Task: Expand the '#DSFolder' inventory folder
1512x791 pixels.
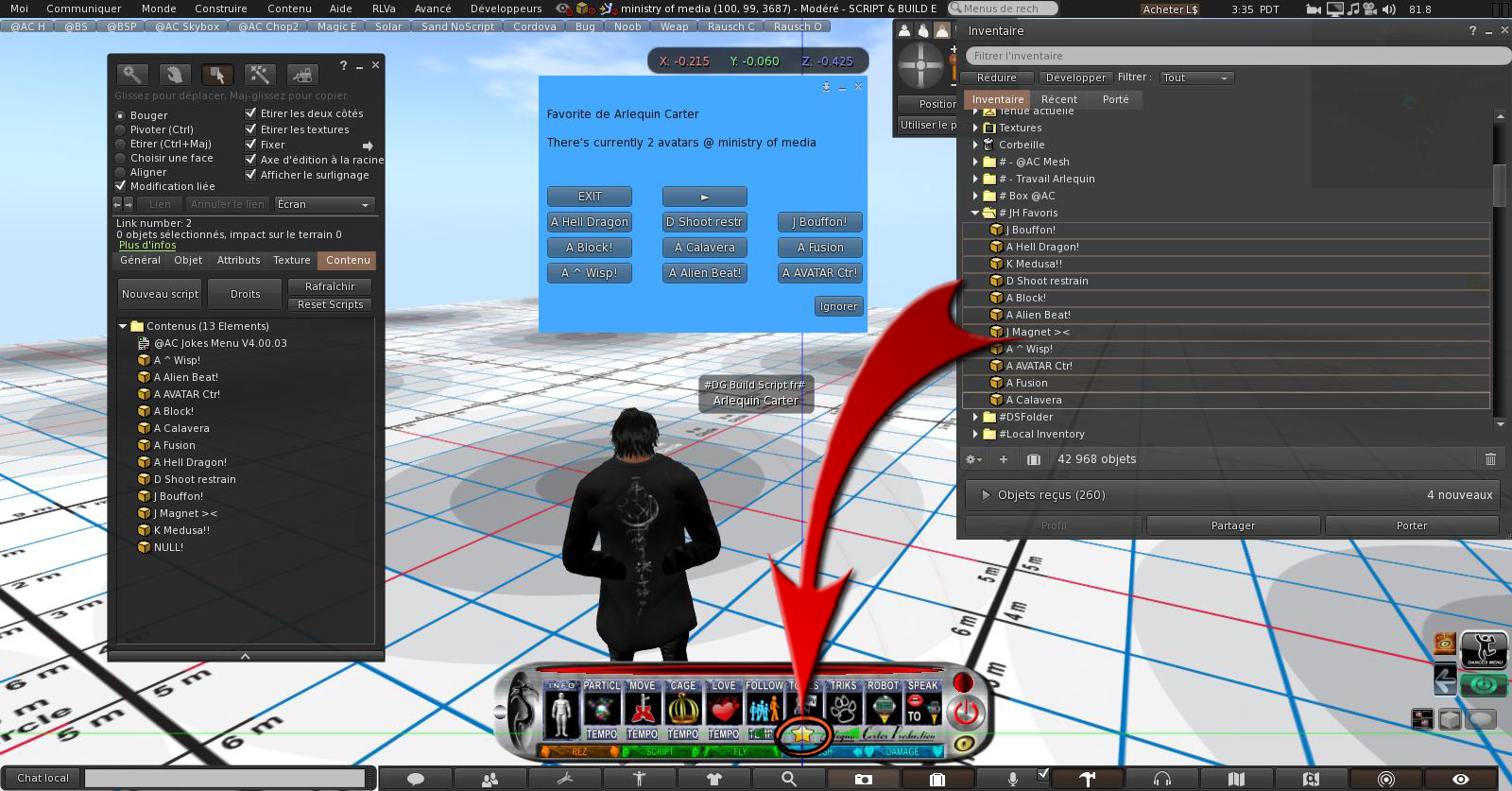Action: click(975, 417)
